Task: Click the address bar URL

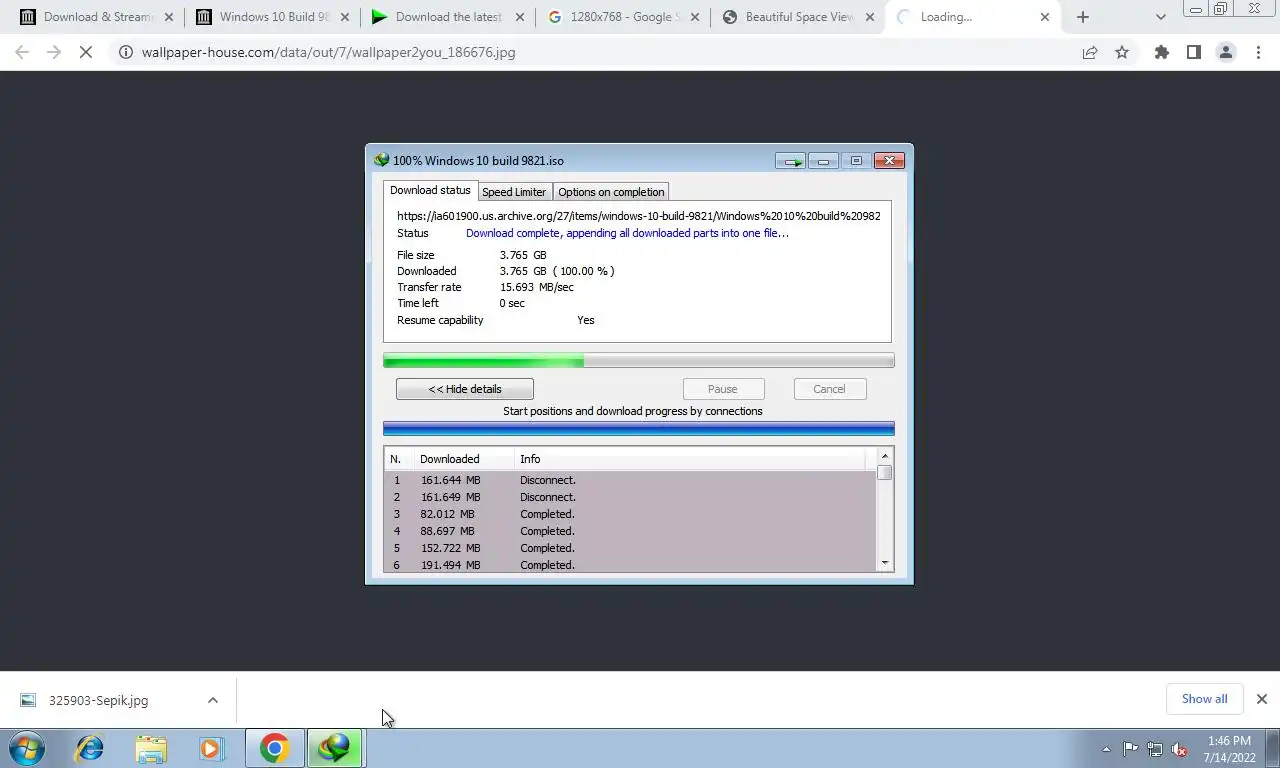Action: coord(328,52)
